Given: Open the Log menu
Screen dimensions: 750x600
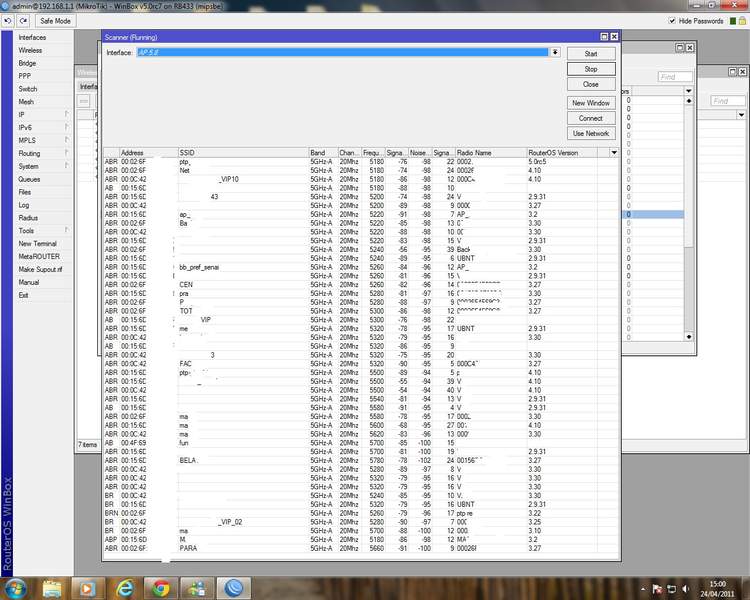Looking at the screenshot, I should [23, 205].
